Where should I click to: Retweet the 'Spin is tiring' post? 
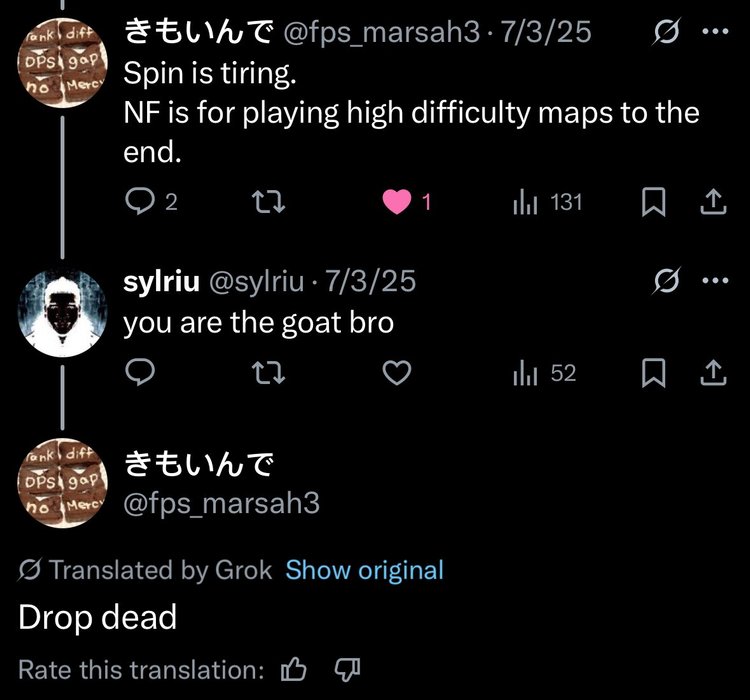pyautogui.click(x=268, y=202)
